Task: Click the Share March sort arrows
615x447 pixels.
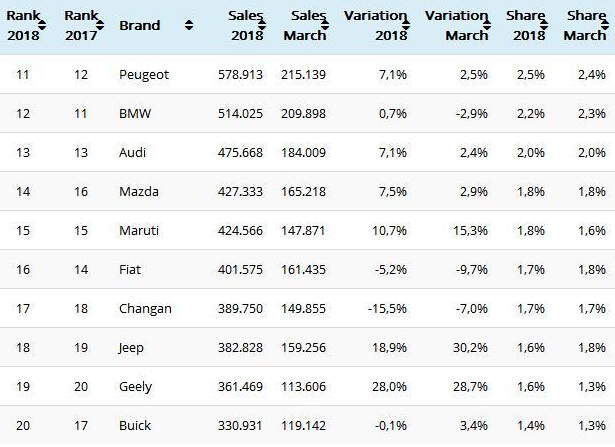Action: (607, 25)
